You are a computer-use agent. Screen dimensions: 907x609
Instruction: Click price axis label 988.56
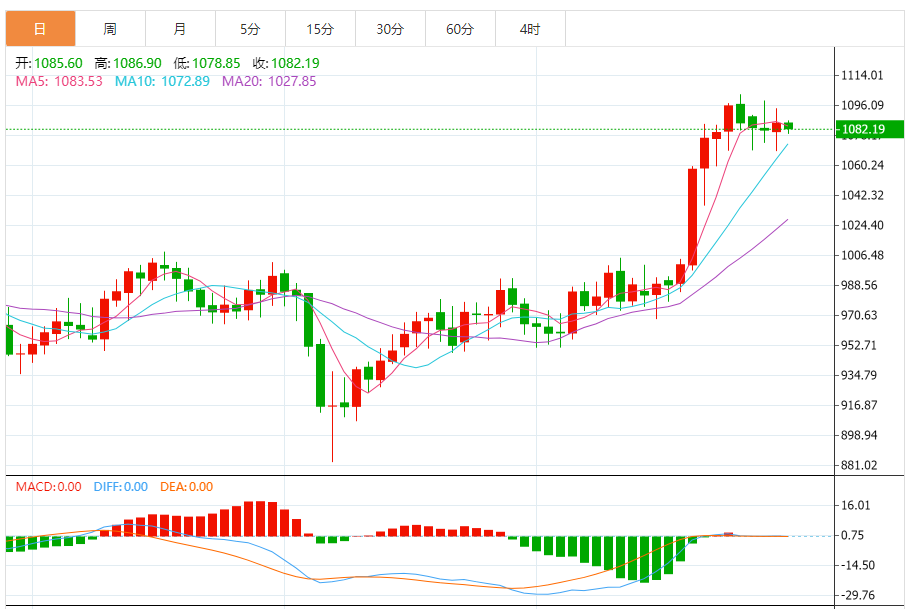point(859,285)
